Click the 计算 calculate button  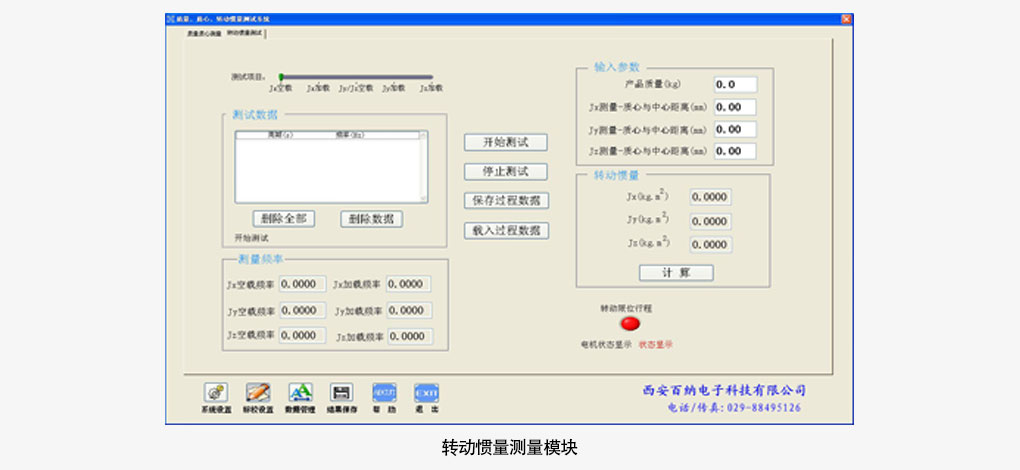coord(676,273)
